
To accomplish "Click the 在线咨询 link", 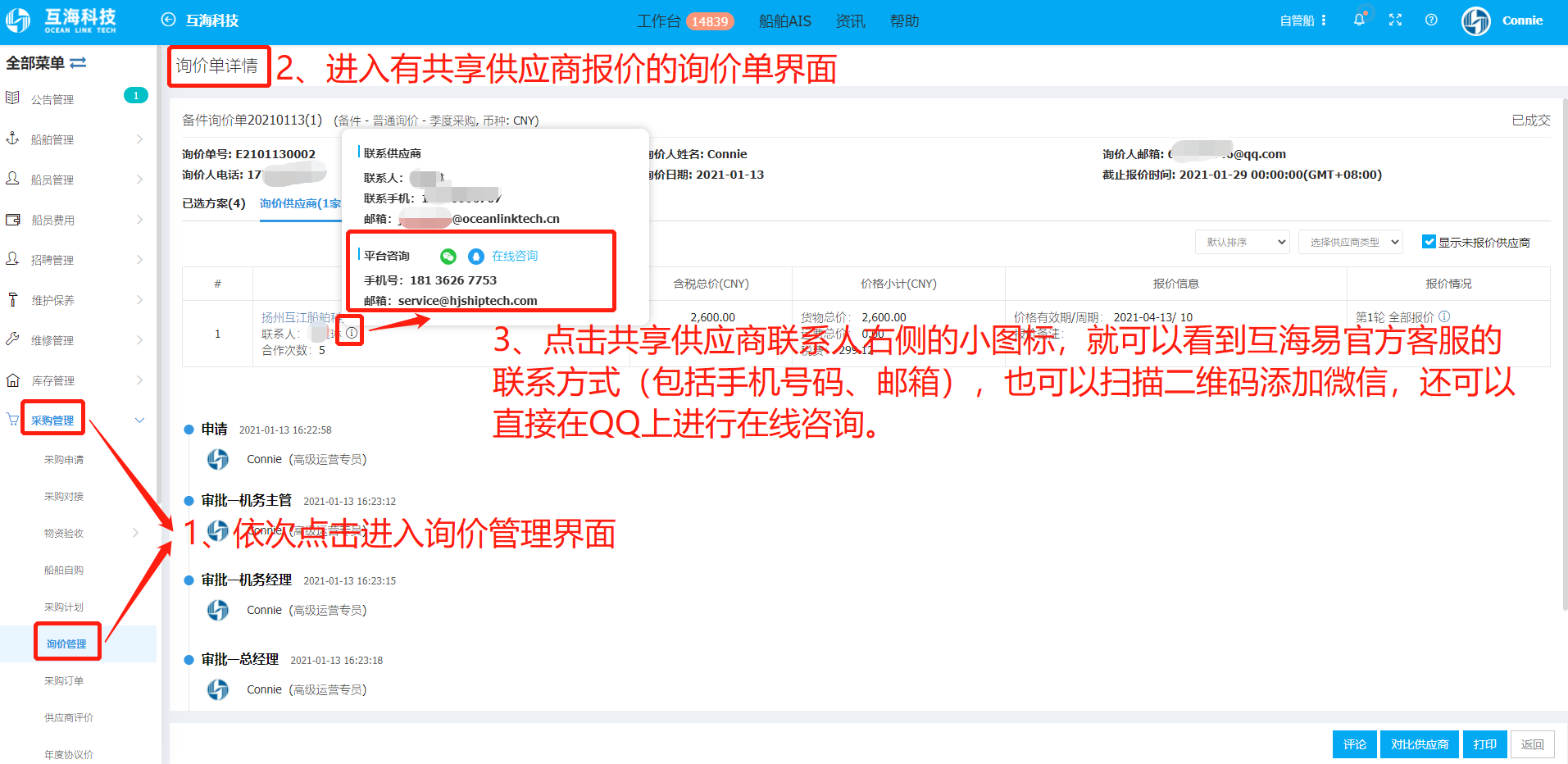I will 515,257.
